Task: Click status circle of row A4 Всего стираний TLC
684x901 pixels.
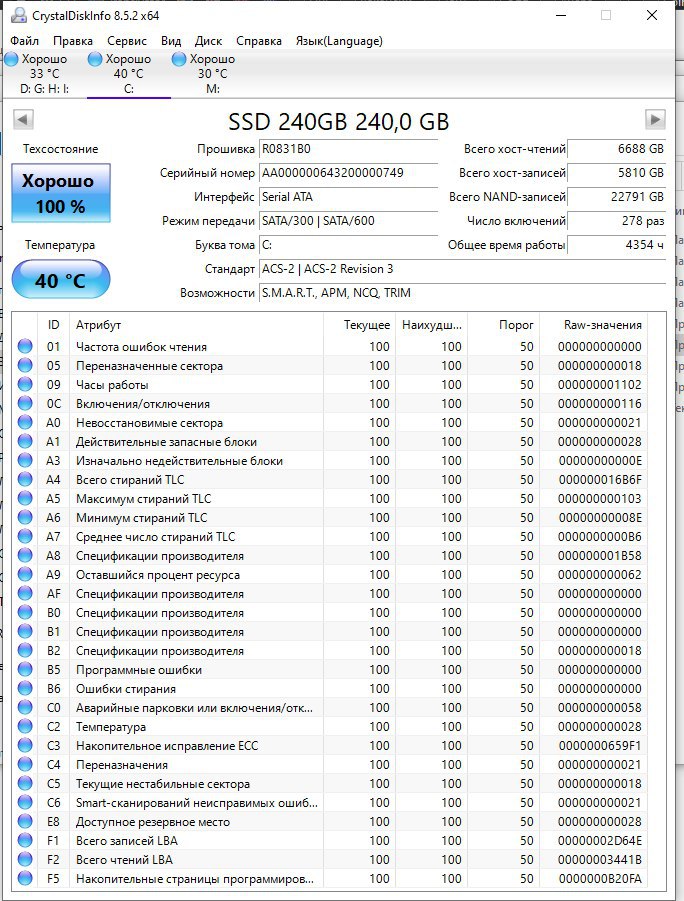Action: tap(25, 479)
